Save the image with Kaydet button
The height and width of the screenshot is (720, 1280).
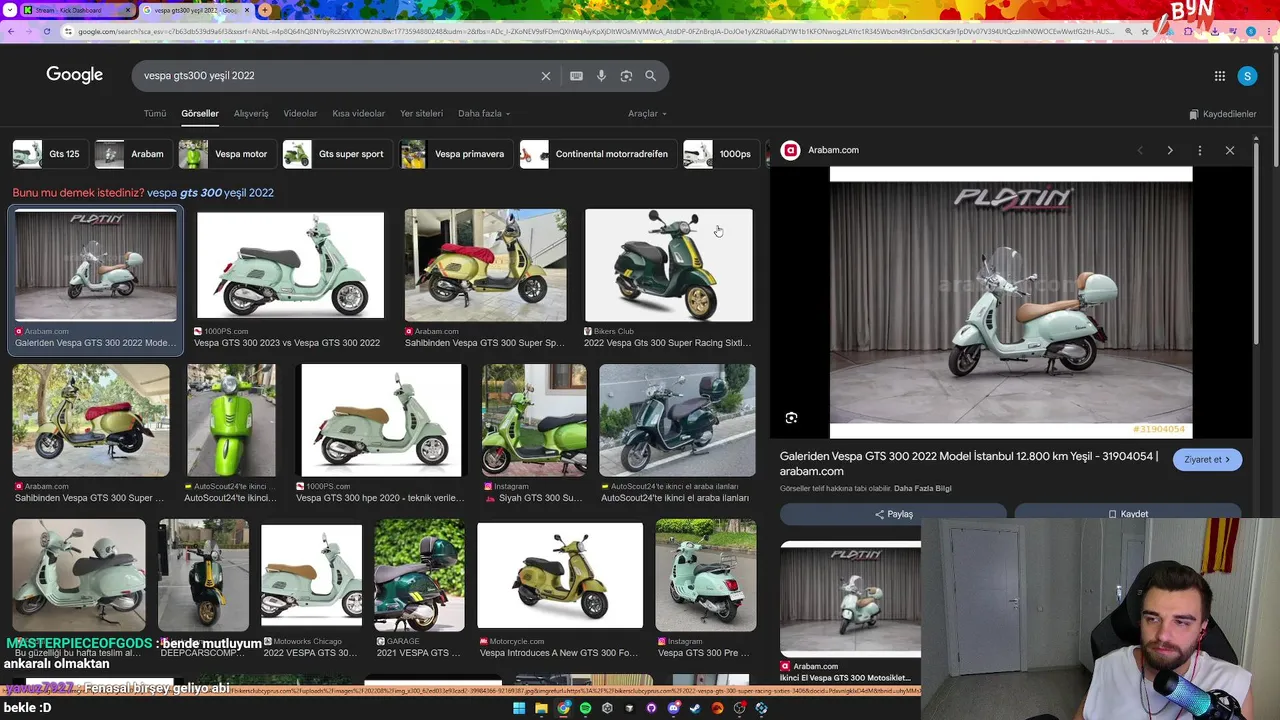tap(1128, 513)
